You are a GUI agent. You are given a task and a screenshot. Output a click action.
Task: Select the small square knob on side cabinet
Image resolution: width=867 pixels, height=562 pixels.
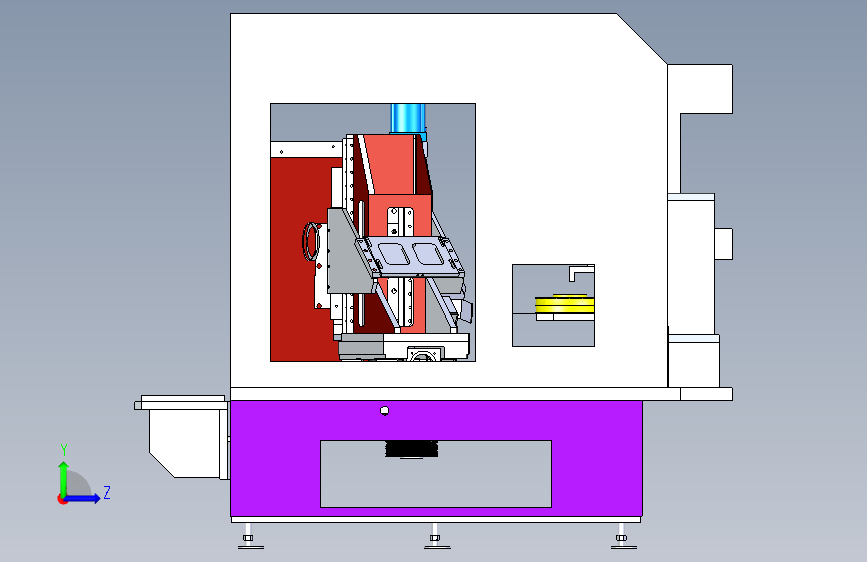pos(724,244)
